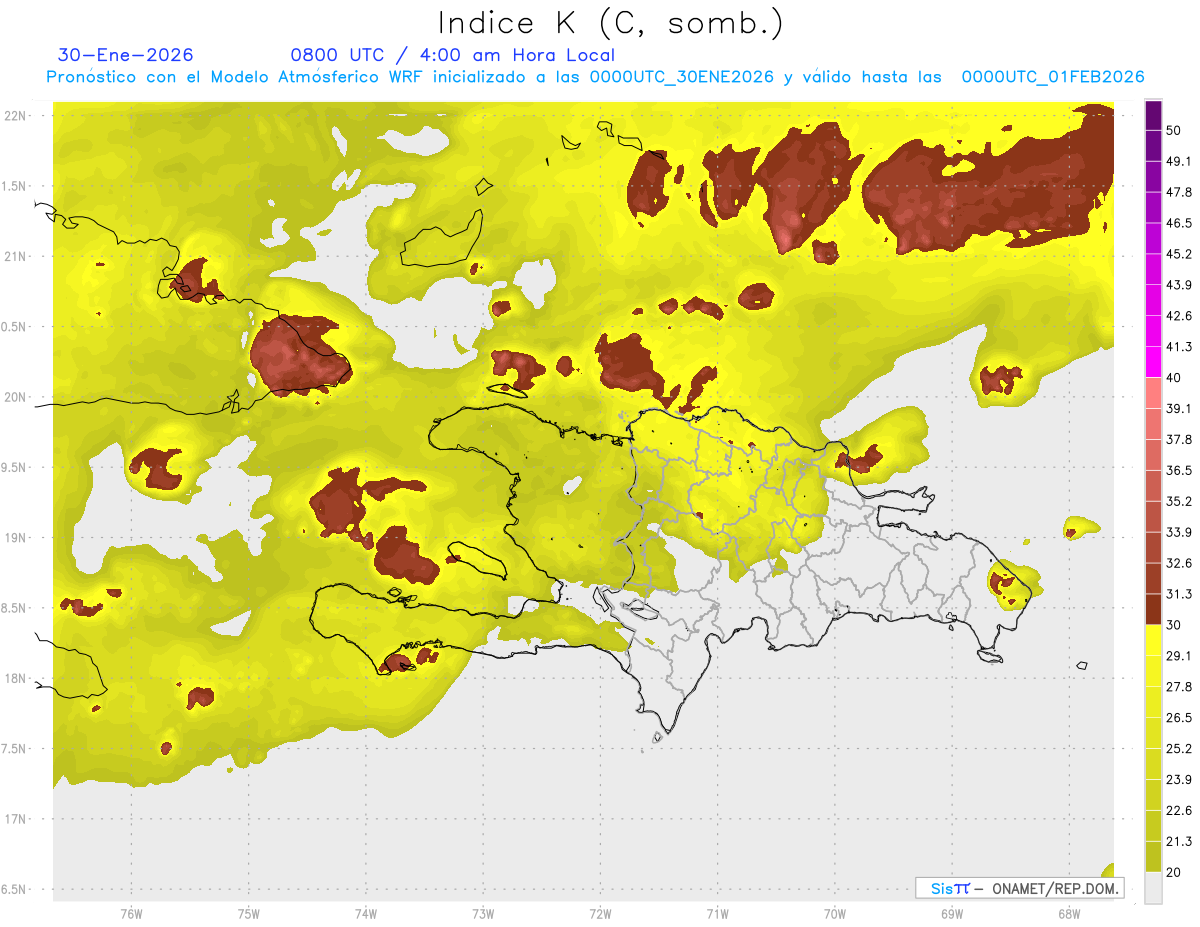Click the "29.1" colorbar value

tap(1178, 656)
